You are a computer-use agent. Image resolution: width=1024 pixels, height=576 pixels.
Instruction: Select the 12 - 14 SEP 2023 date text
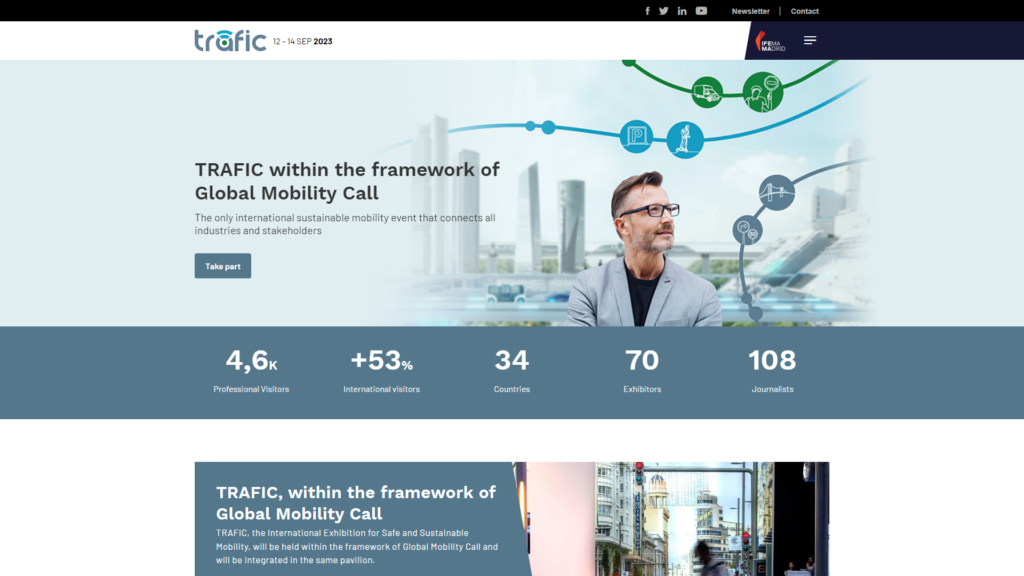302,41
